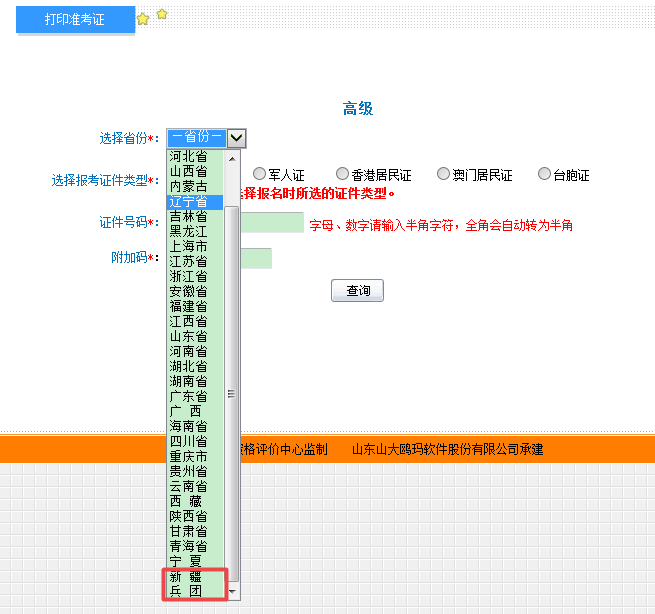
Task: Click the list scrollbar up arrow
Action: point(233,157)
